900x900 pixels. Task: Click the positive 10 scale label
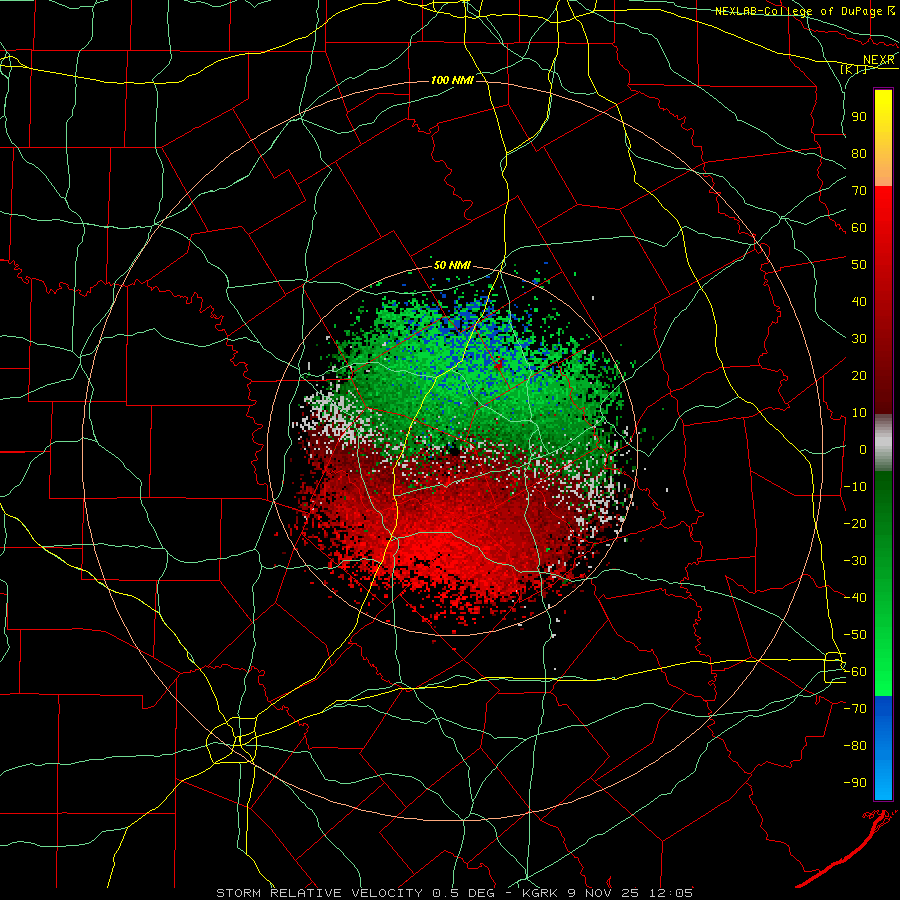859,413
